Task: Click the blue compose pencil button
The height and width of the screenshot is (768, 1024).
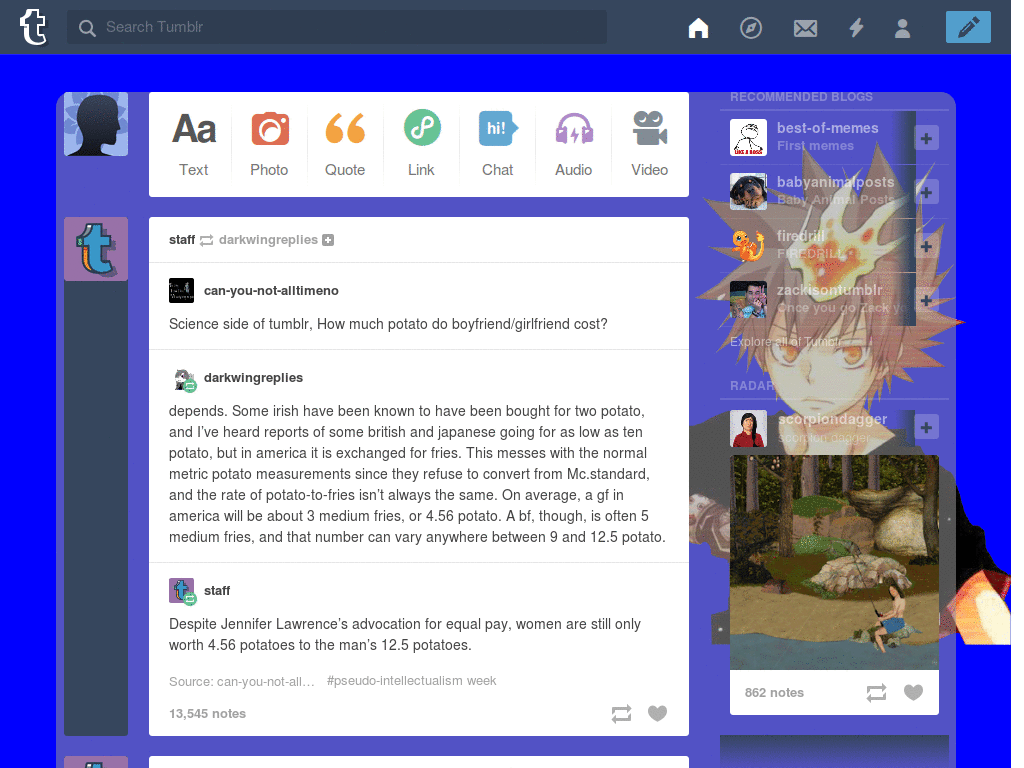Action: (x=968, y=27)
